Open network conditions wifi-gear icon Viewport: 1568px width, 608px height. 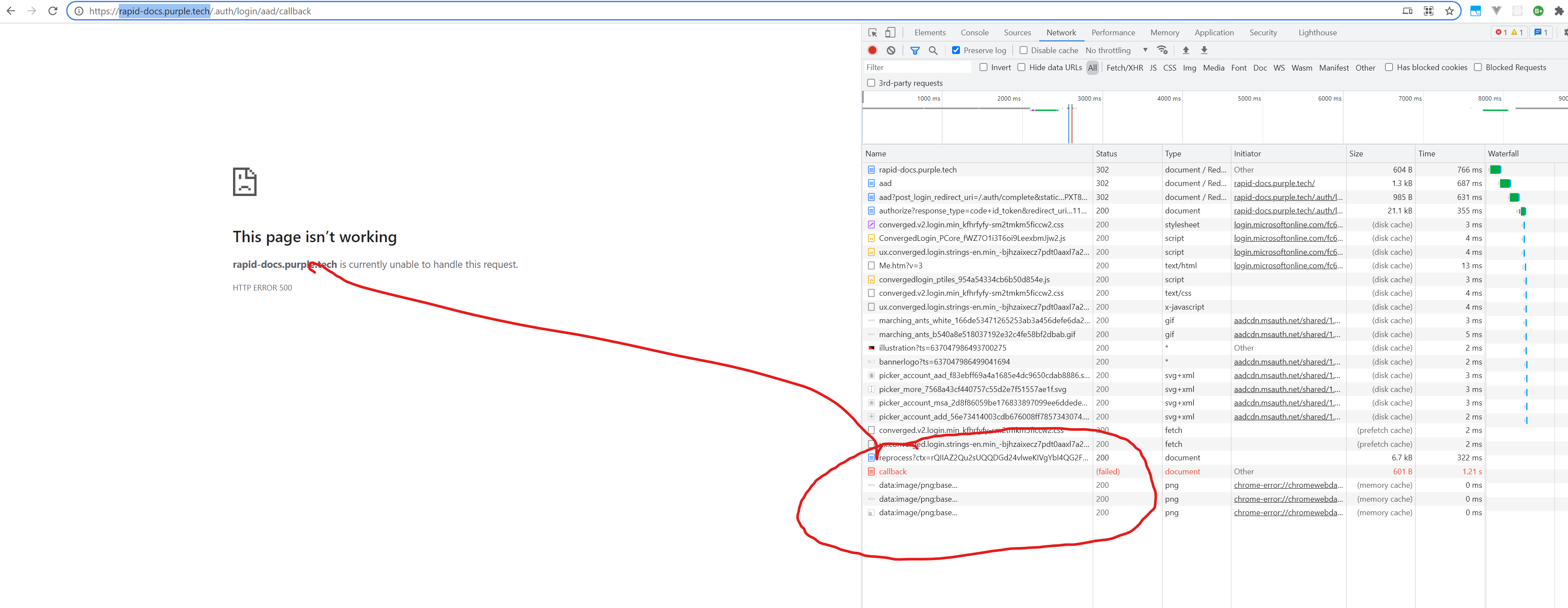coord(1162,51)
